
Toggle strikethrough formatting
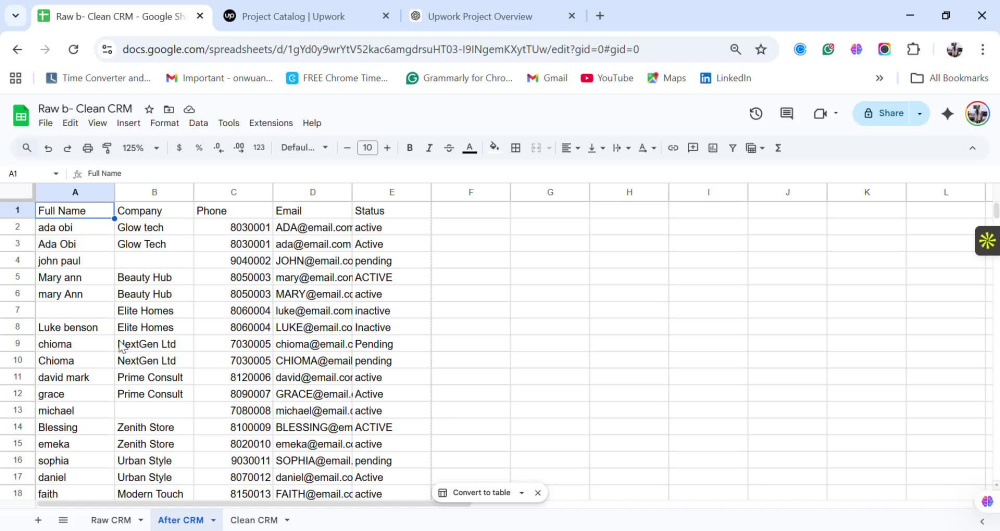click(449, 148)
